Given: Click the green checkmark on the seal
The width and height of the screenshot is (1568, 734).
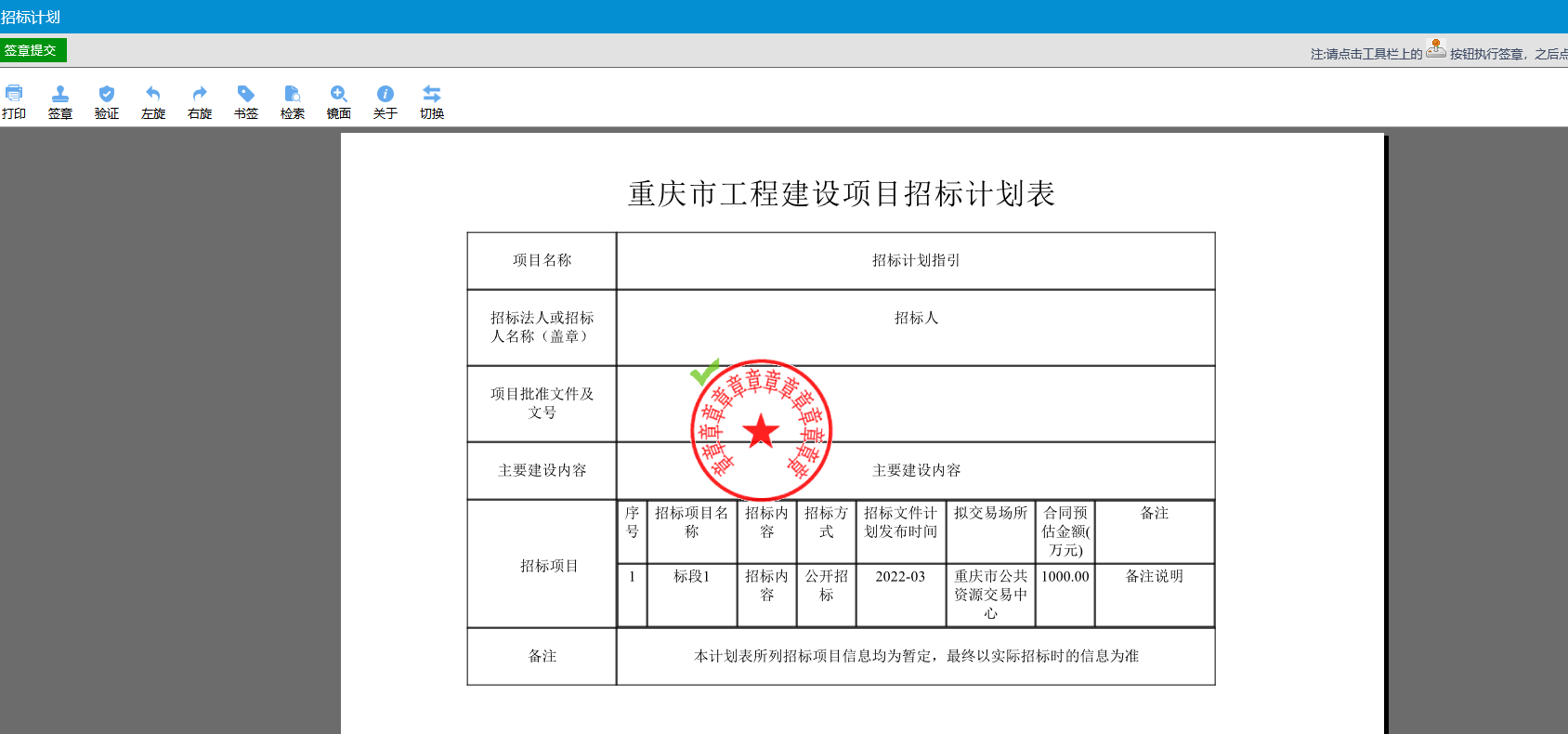Looking at the screenshot, I should point(705,372).
